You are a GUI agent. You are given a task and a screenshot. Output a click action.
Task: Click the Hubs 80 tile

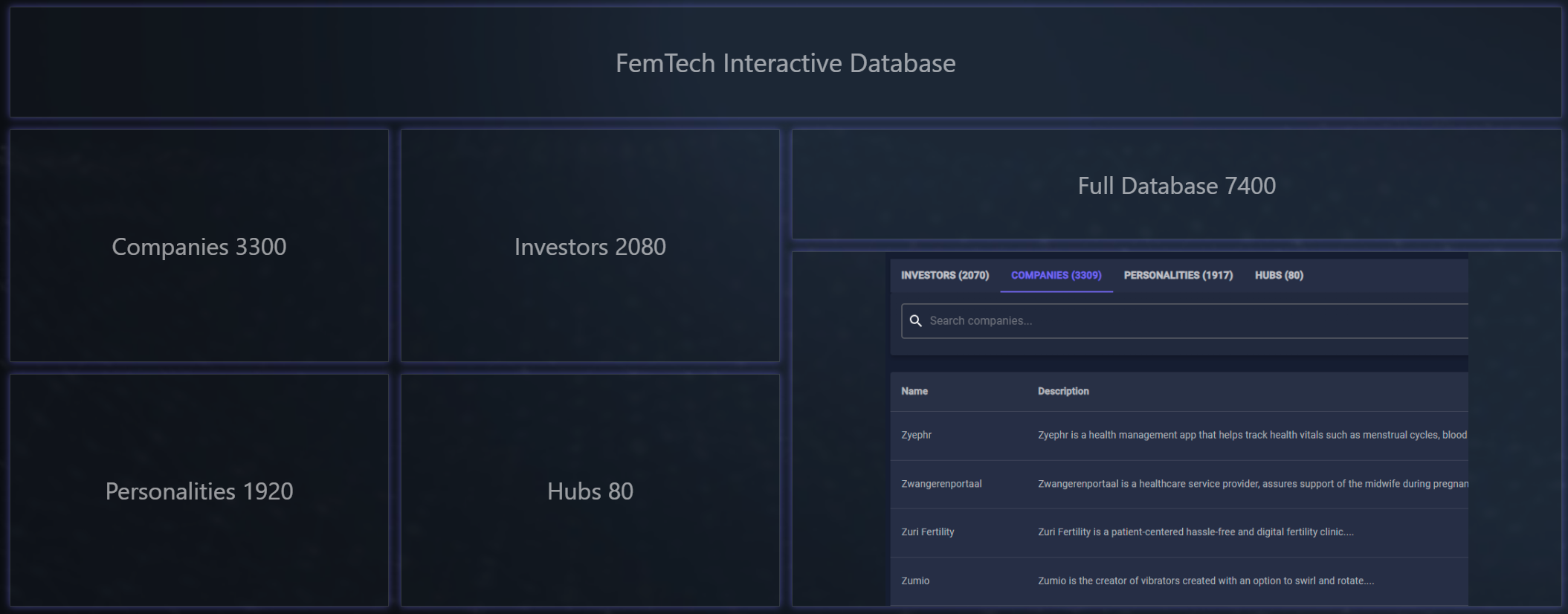pos(590,491)
